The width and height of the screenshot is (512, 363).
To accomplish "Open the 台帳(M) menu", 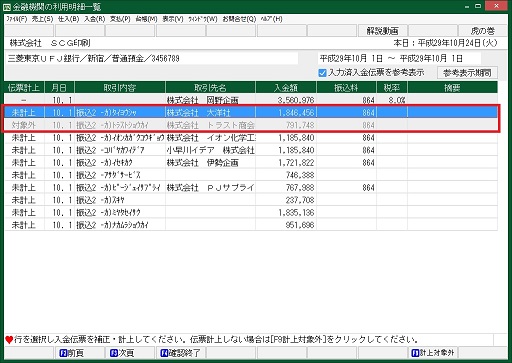I will tap(146, 19).
